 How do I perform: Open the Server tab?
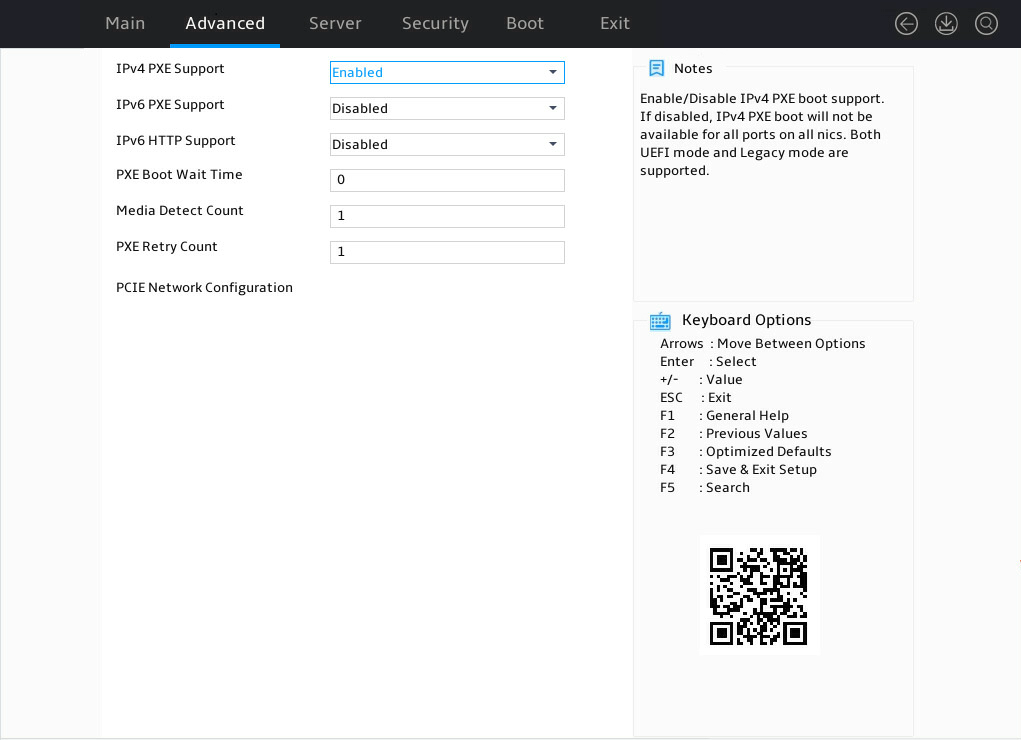coord(335,23)
